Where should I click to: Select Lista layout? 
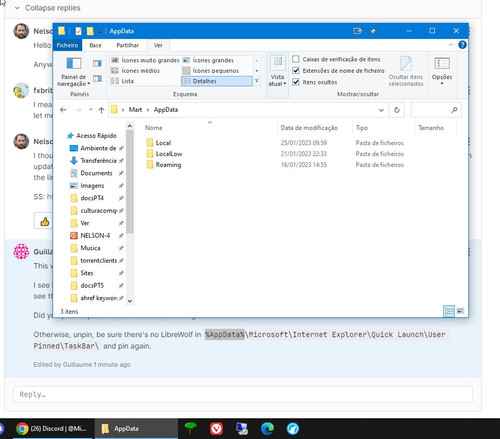tap(122, 81)
